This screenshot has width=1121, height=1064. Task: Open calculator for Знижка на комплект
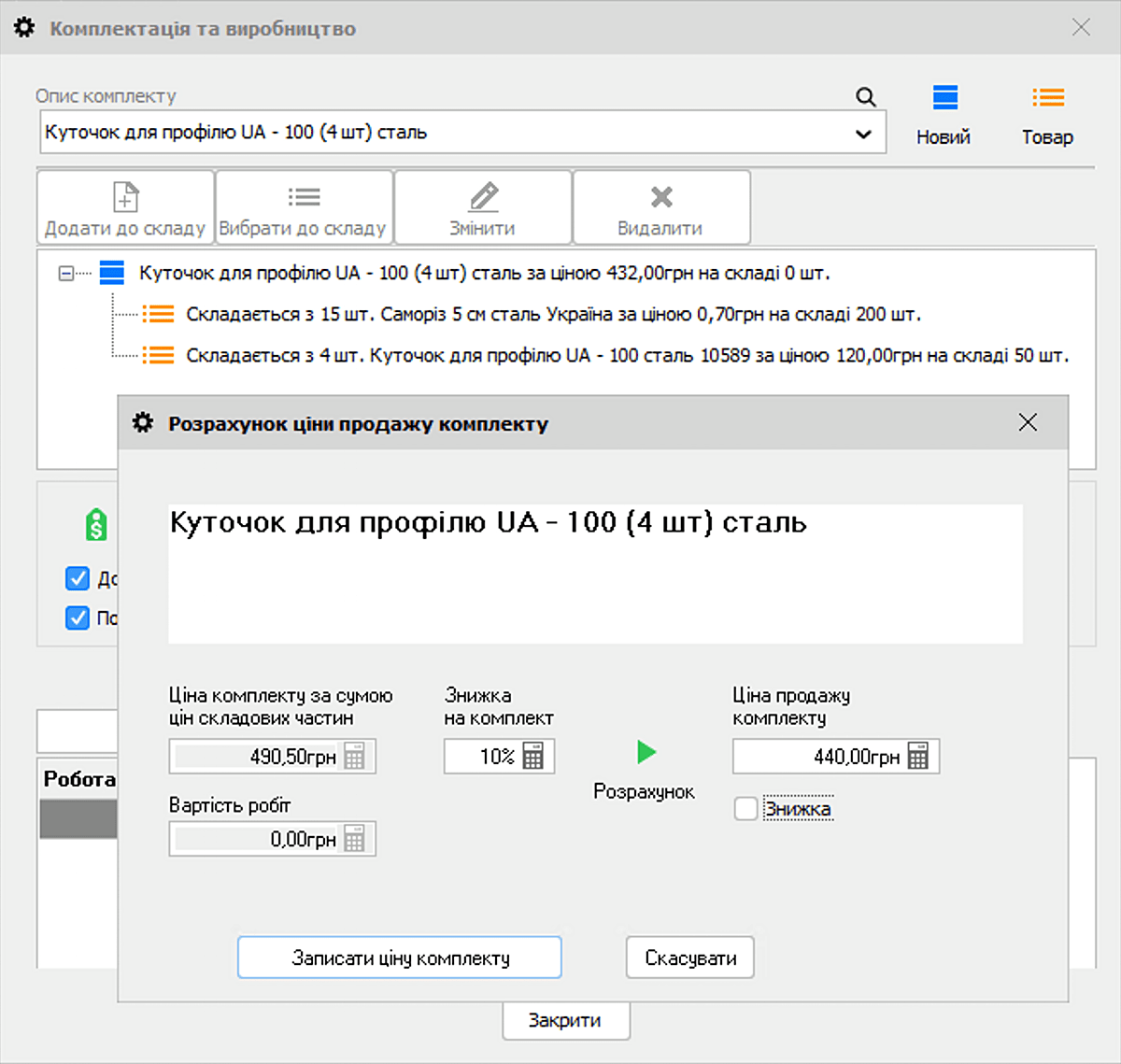point(533,757)
